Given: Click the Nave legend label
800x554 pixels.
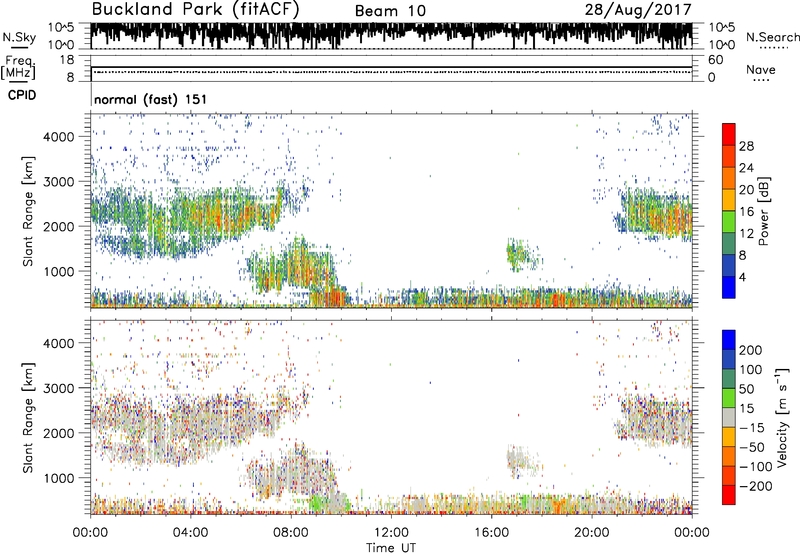Looking at the screenshot, I should (761, 69).
